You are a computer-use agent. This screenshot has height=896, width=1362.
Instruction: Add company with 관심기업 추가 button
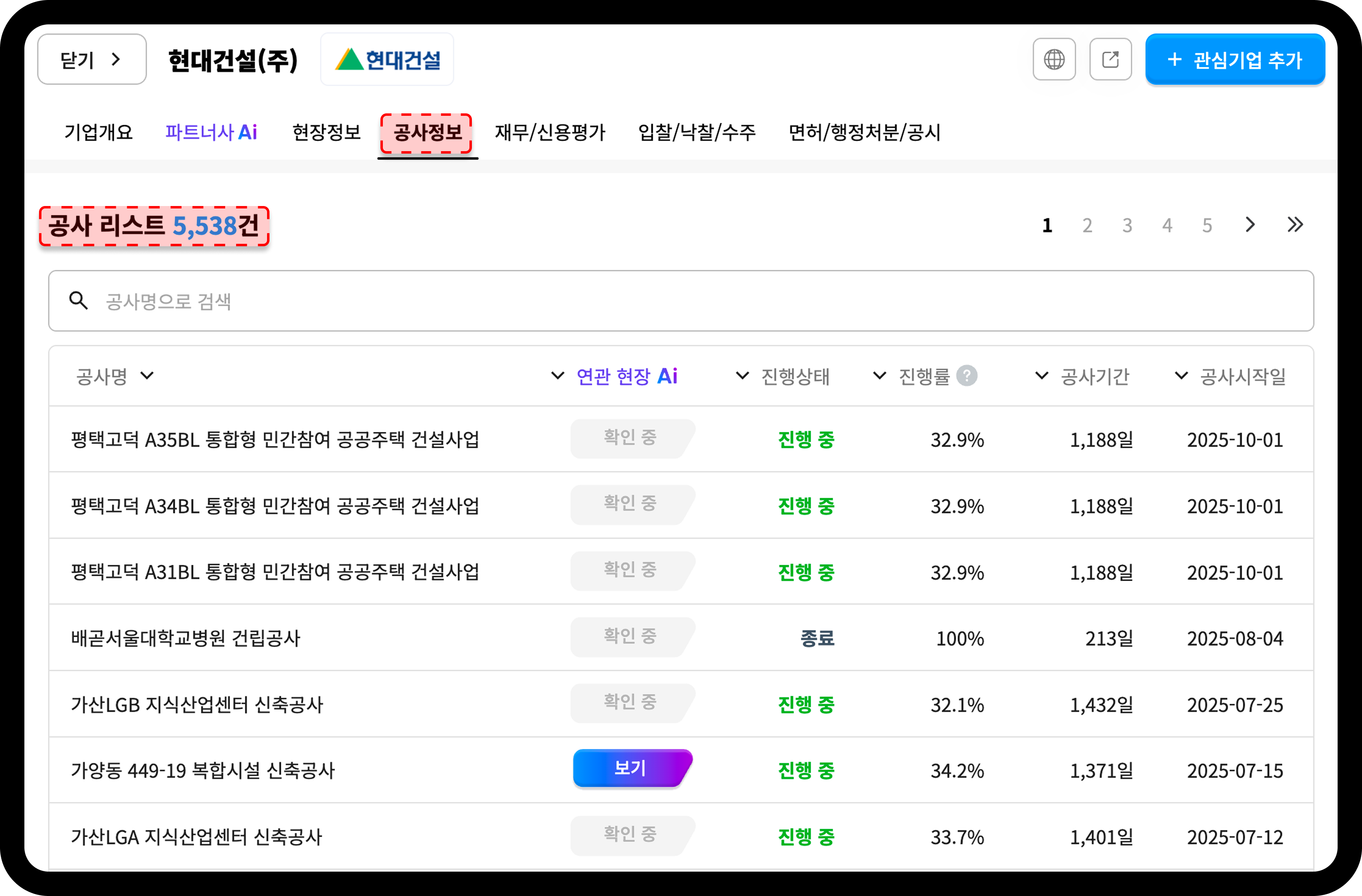[1235, 59]
